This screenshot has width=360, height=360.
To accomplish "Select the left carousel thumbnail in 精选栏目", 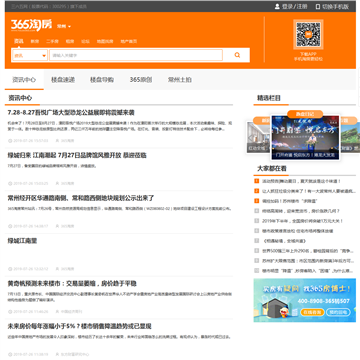I will pos(258,137).
